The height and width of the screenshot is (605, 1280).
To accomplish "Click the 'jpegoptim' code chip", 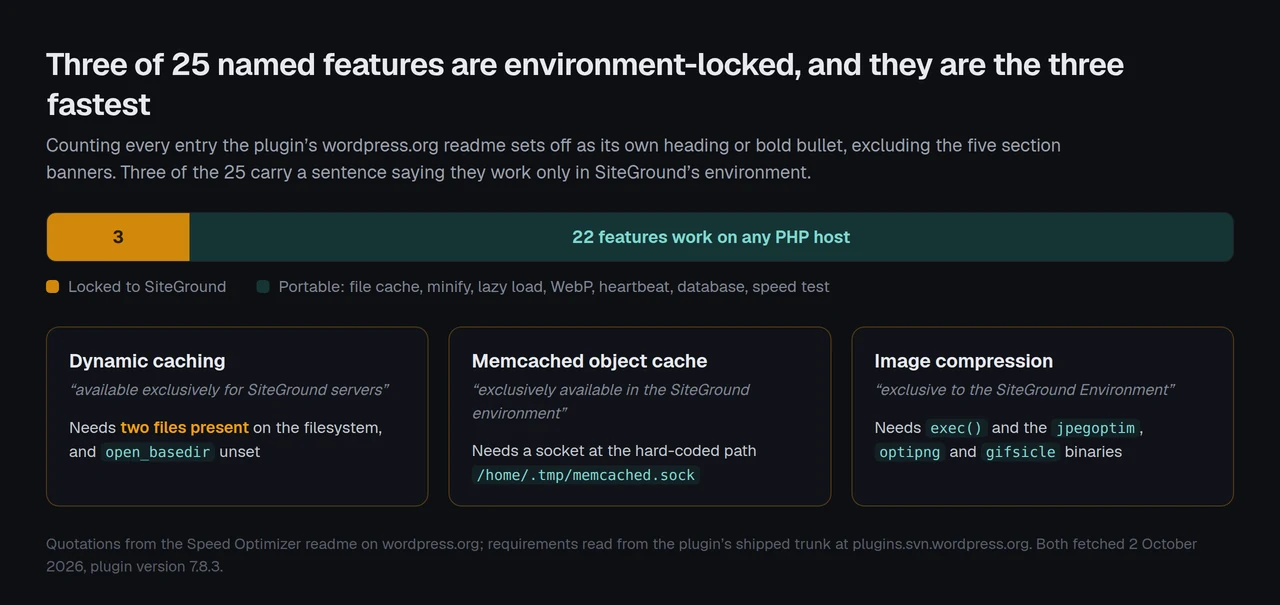I will (x=1095, y=428).
